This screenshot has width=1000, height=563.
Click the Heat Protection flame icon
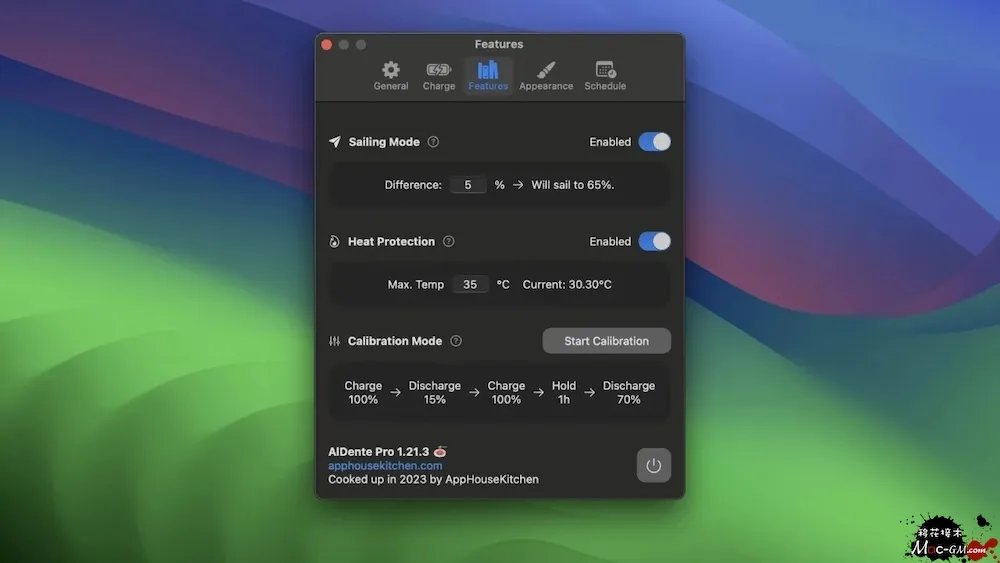pos(334,241)
